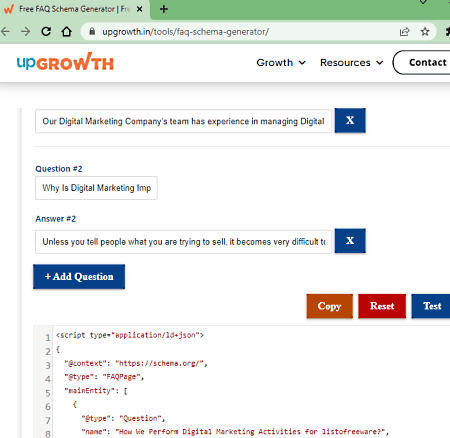Bookmark page with the star icon
Viewport: 450px width, 438px height.
(425, 32)
